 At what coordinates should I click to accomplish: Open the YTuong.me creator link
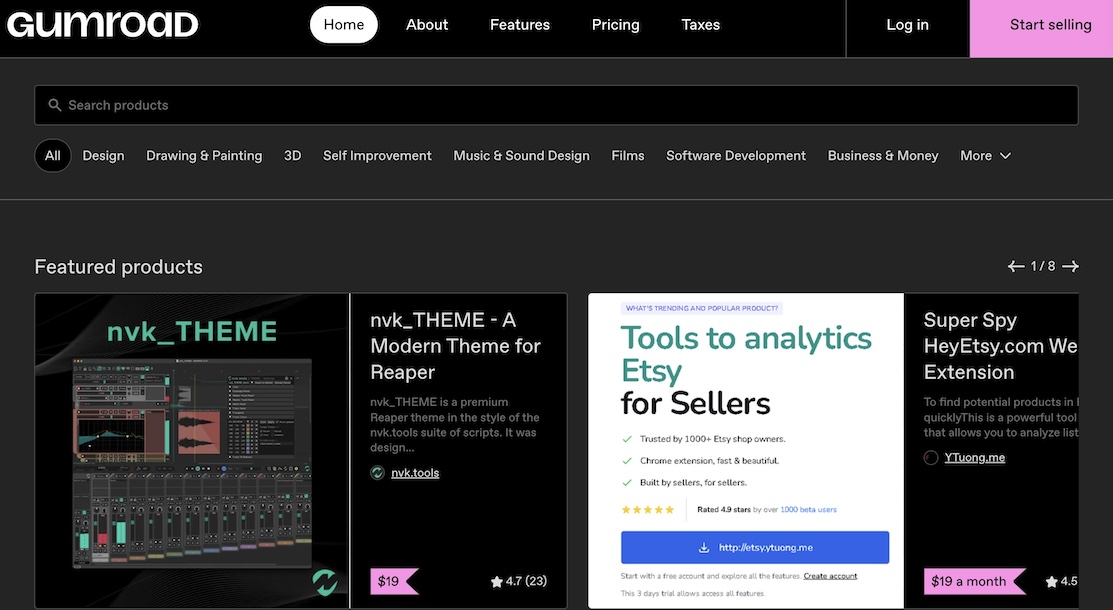975,458
